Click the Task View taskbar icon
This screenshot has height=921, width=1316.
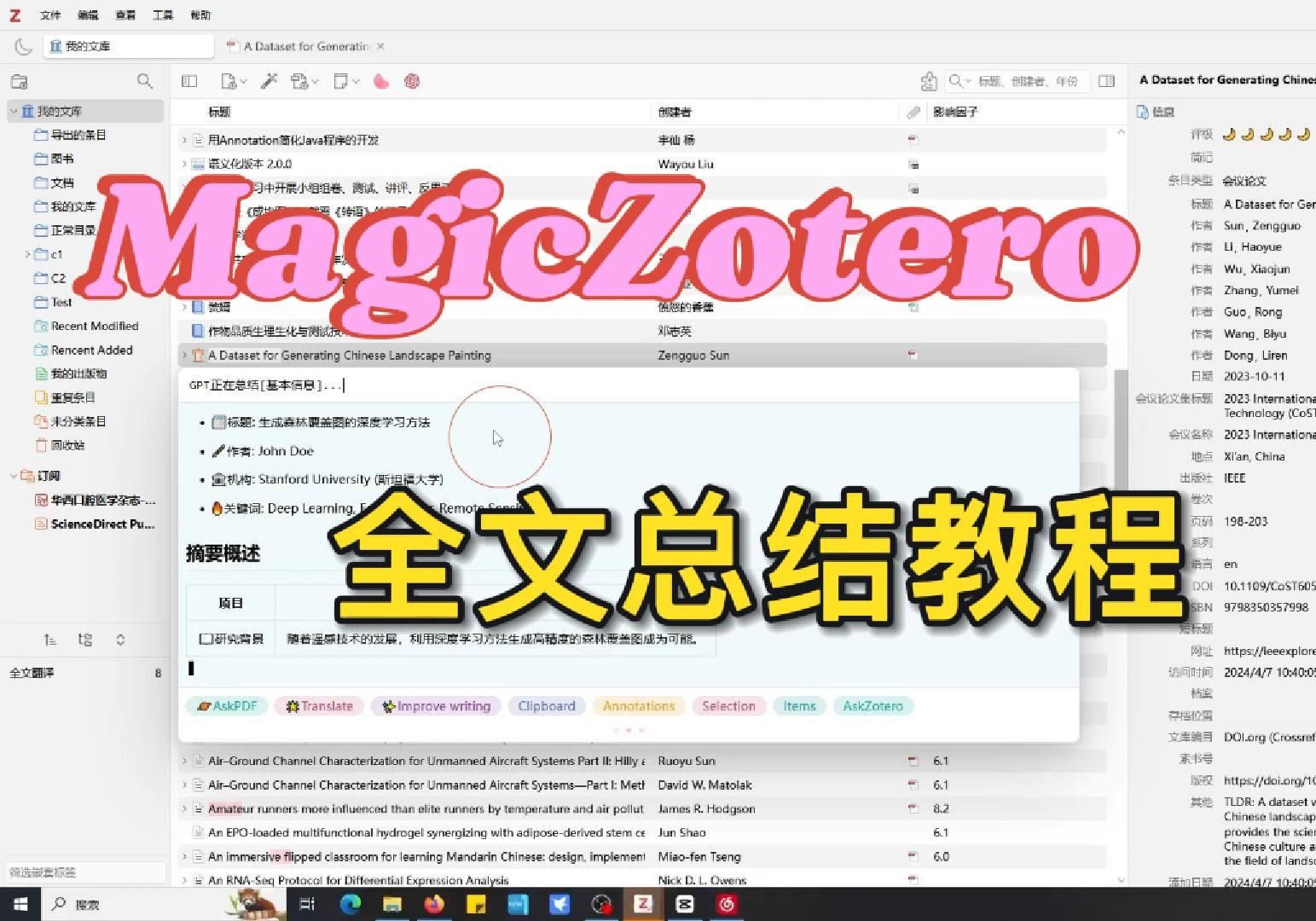point(308,904)
